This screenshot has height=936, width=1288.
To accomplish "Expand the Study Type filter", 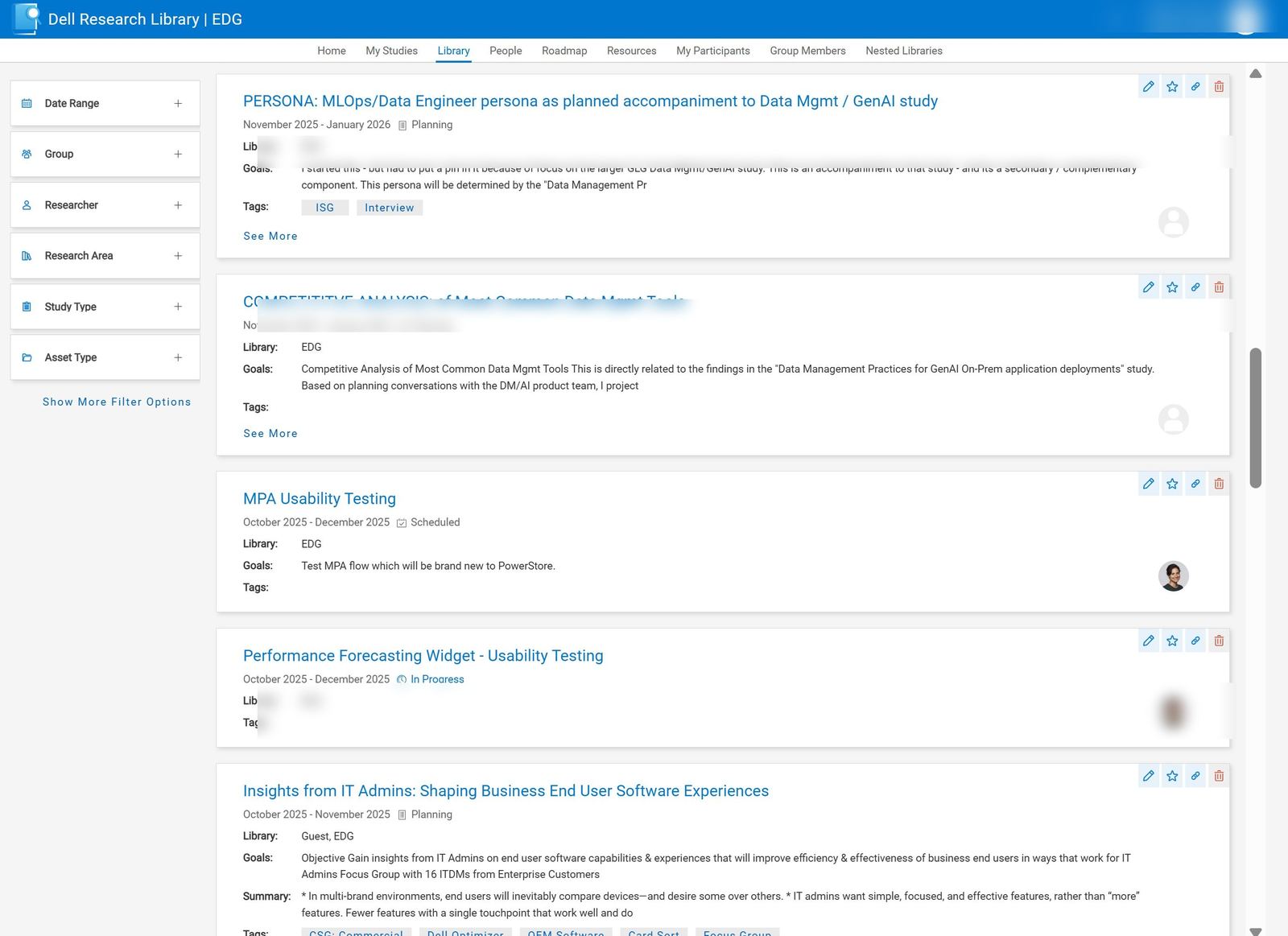I will click(x=178, y=306).
